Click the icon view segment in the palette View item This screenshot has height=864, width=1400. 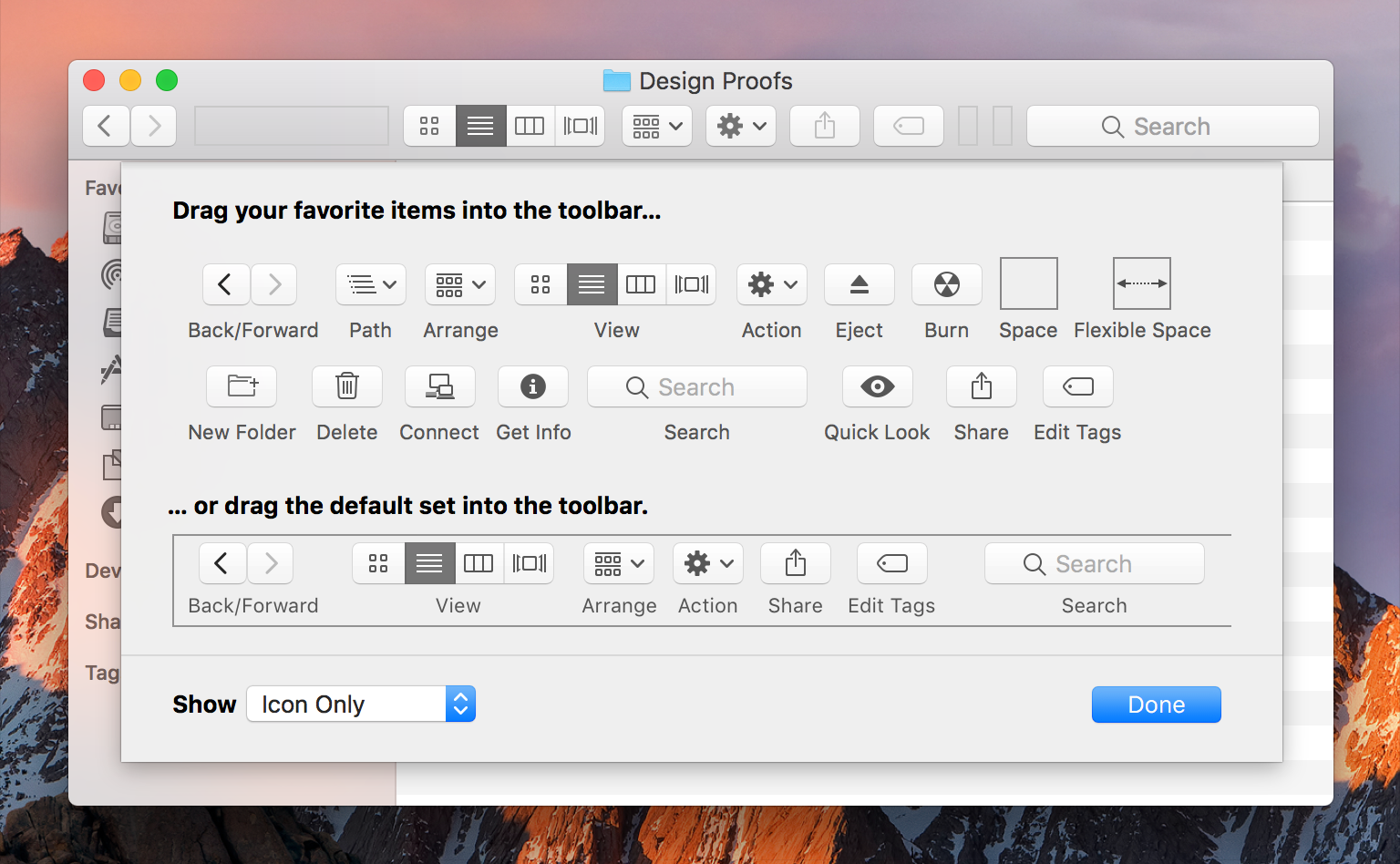pos(540,284)
